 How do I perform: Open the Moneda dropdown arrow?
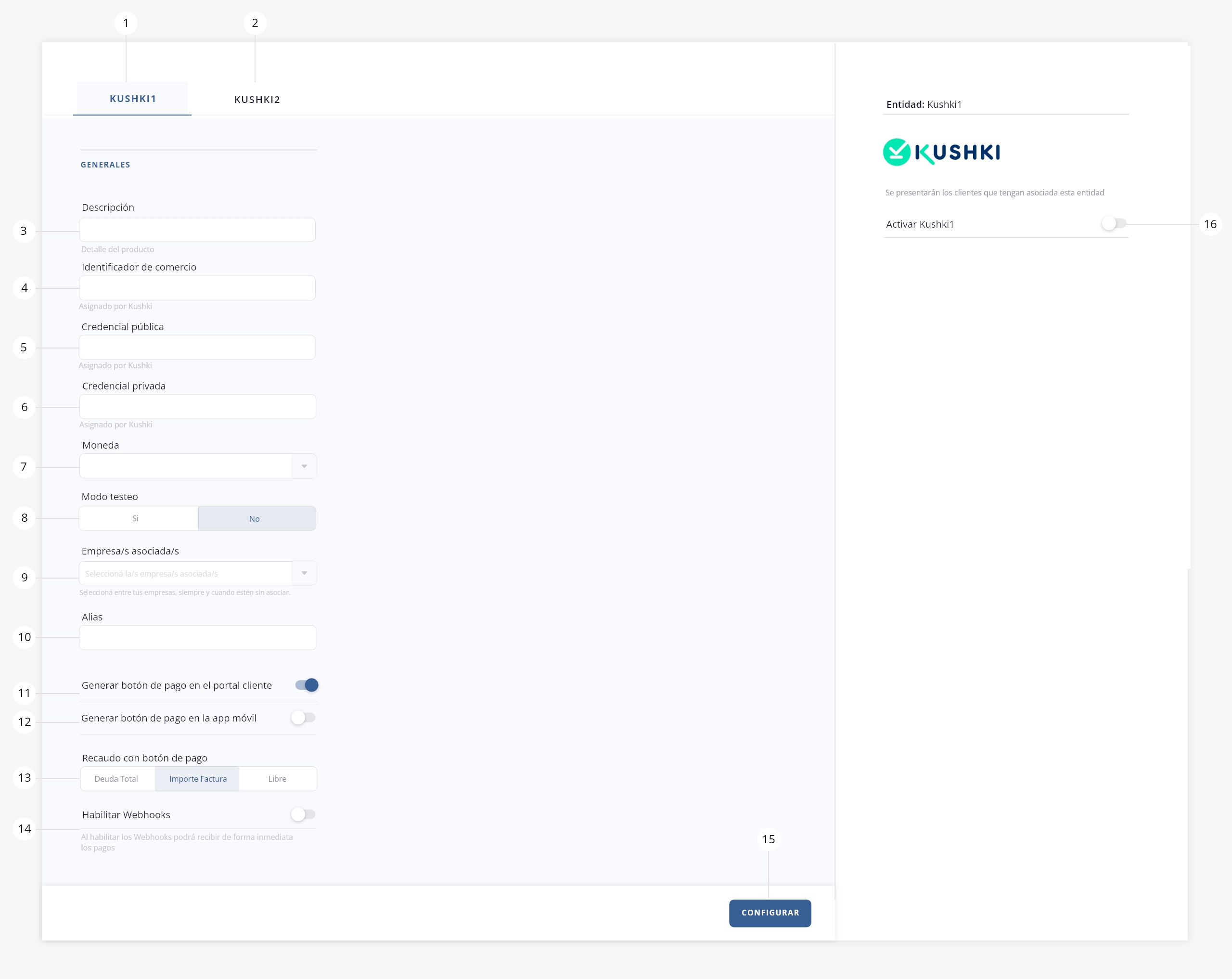coord(305,466)
